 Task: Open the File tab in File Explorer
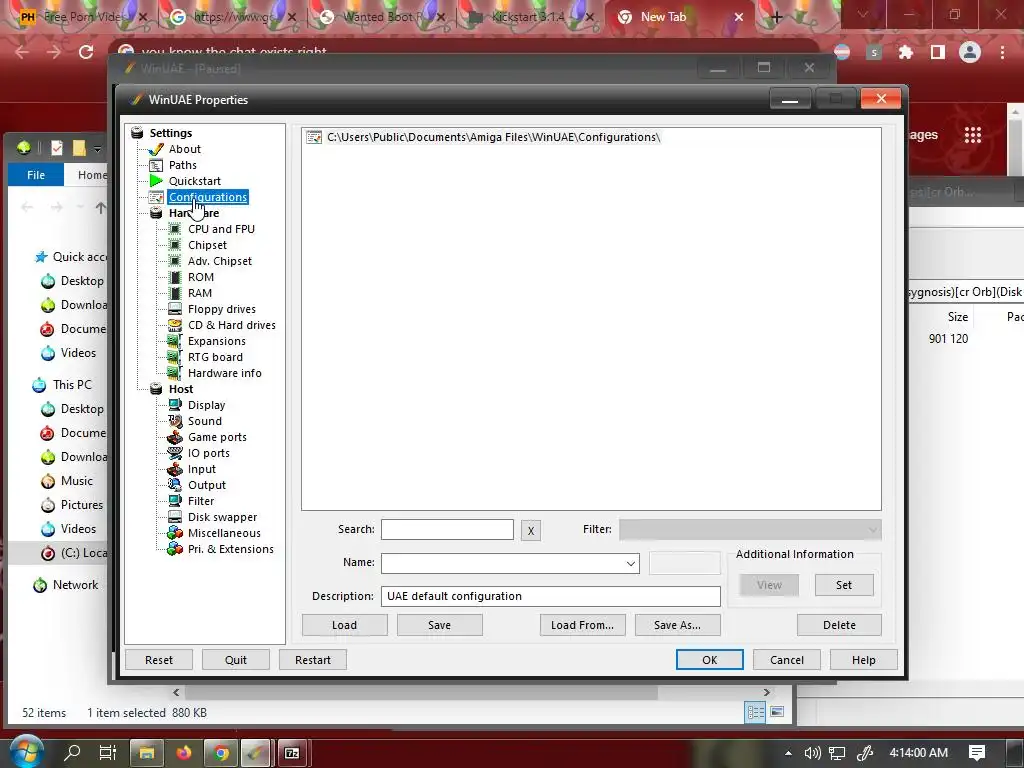pyautogui.click(x=36, y=175)
